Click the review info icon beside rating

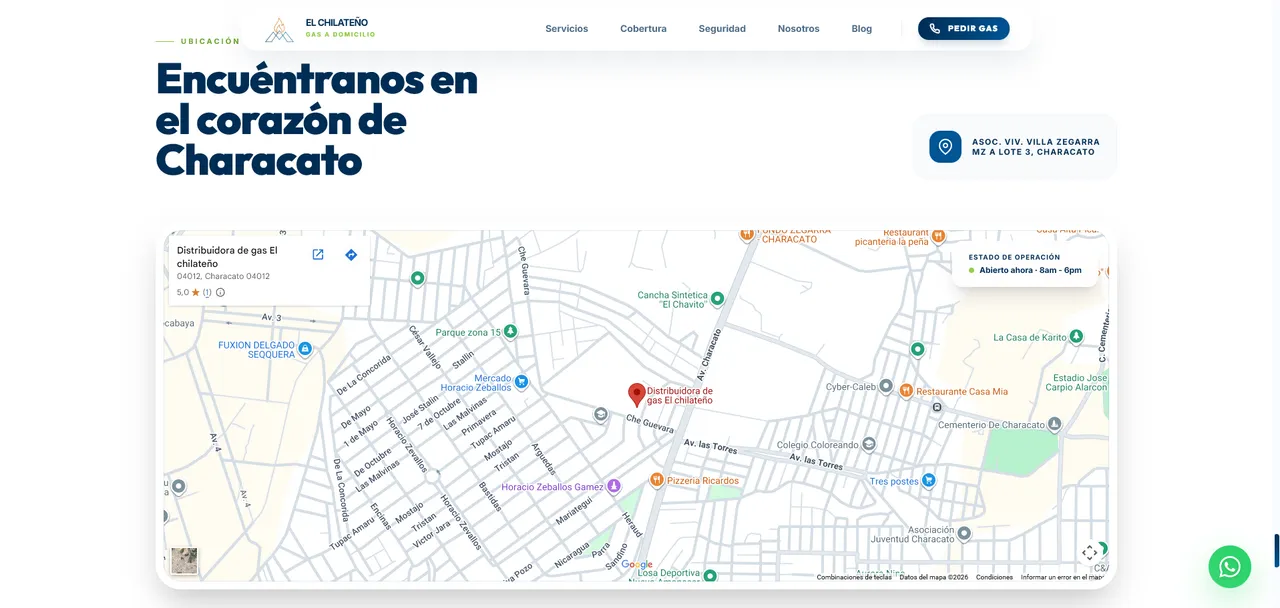pos(220,293)
